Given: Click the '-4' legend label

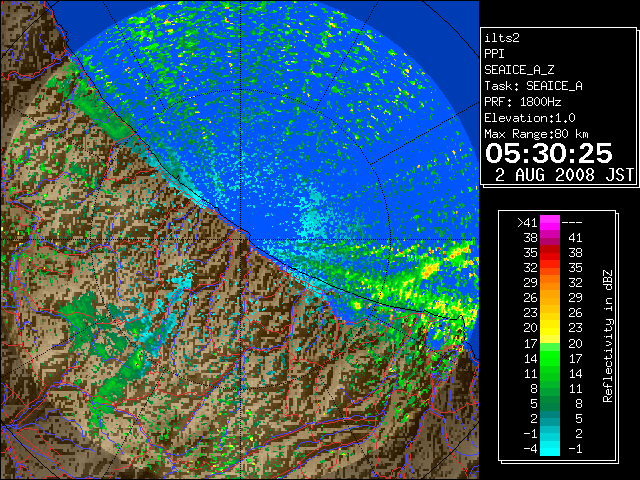Looking at the screenshot, I should coord(530,449).
